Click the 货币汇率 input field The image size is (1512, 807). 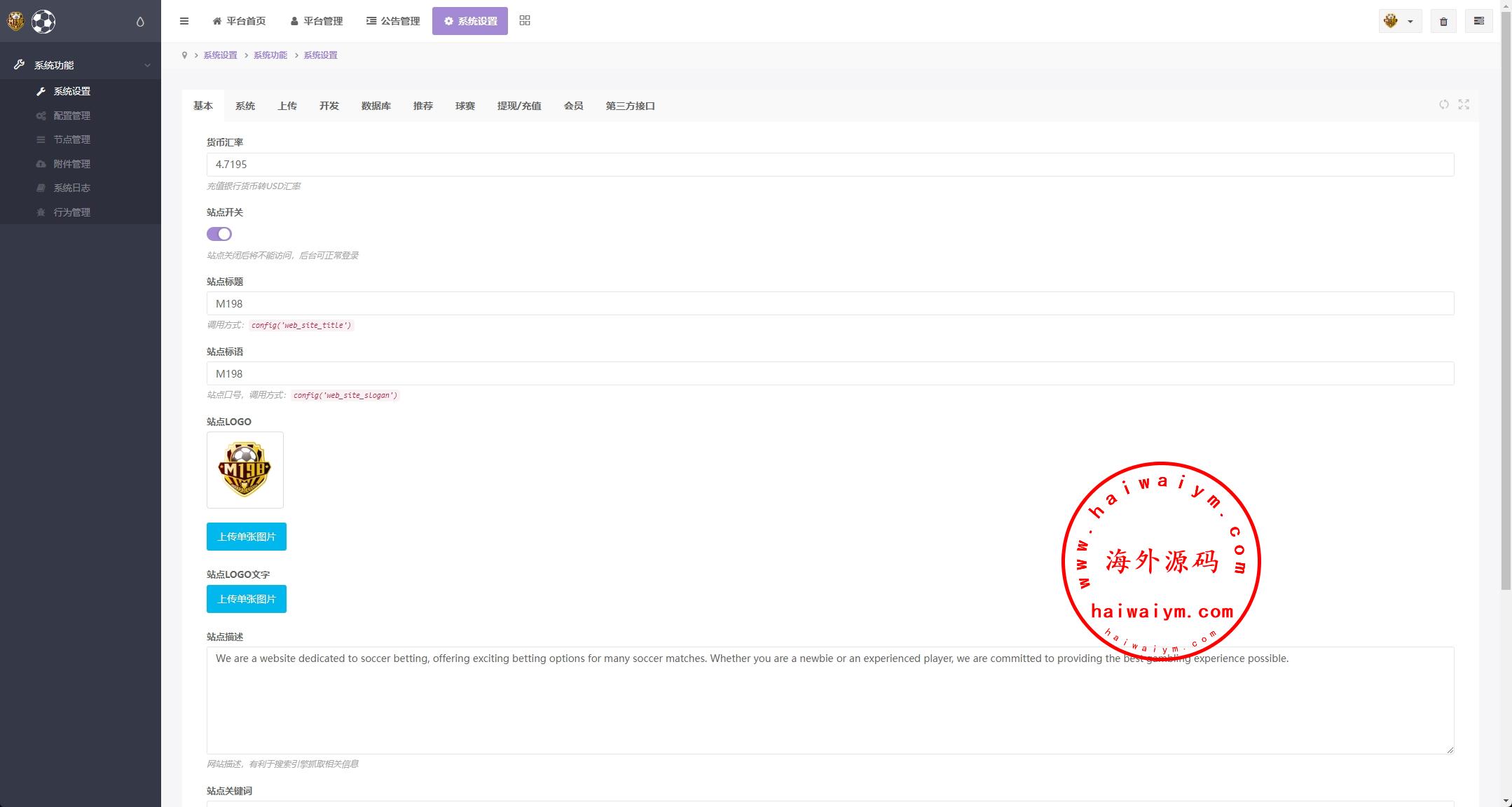(830, 165)
